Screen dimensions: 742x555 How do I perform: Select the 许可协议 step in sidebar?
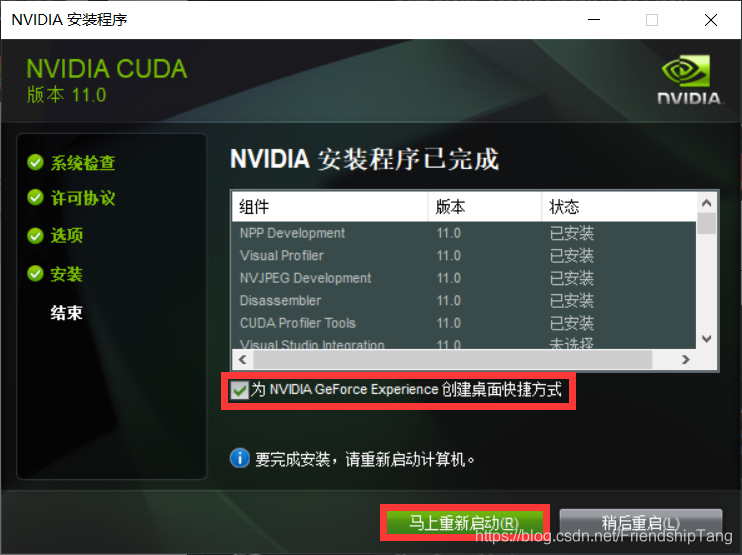83,198
